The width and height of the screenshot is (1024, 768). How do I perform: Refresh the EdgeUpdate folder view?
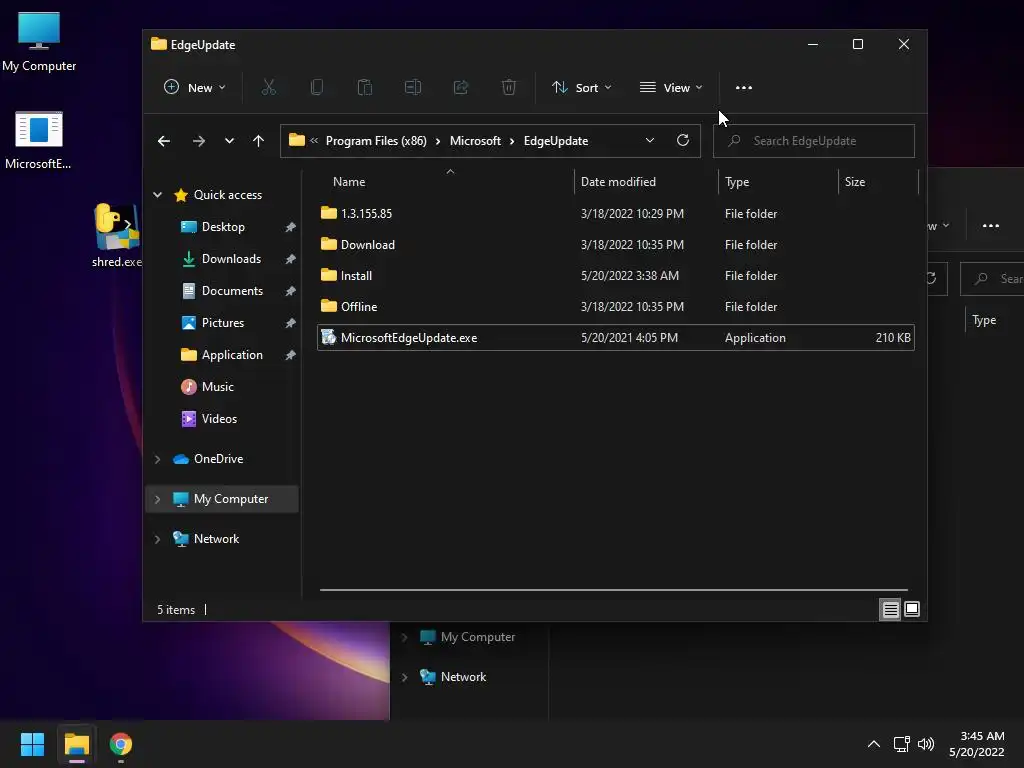pos(682,141)
